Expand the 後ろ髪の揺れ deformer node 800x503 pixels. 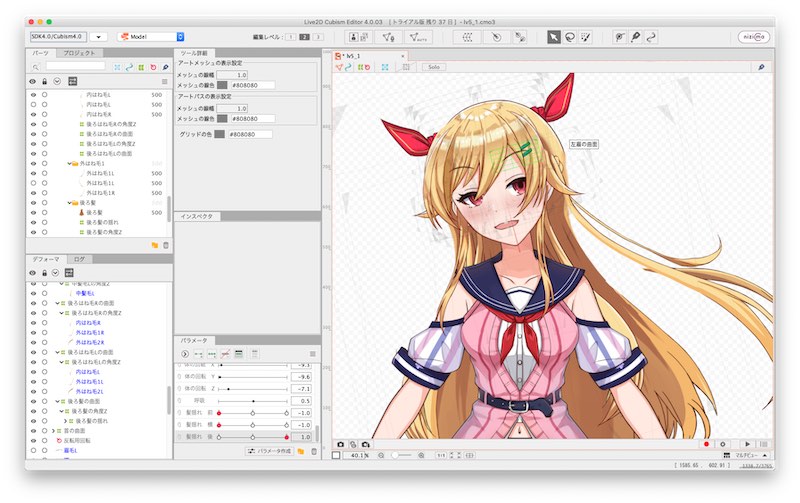65,421
